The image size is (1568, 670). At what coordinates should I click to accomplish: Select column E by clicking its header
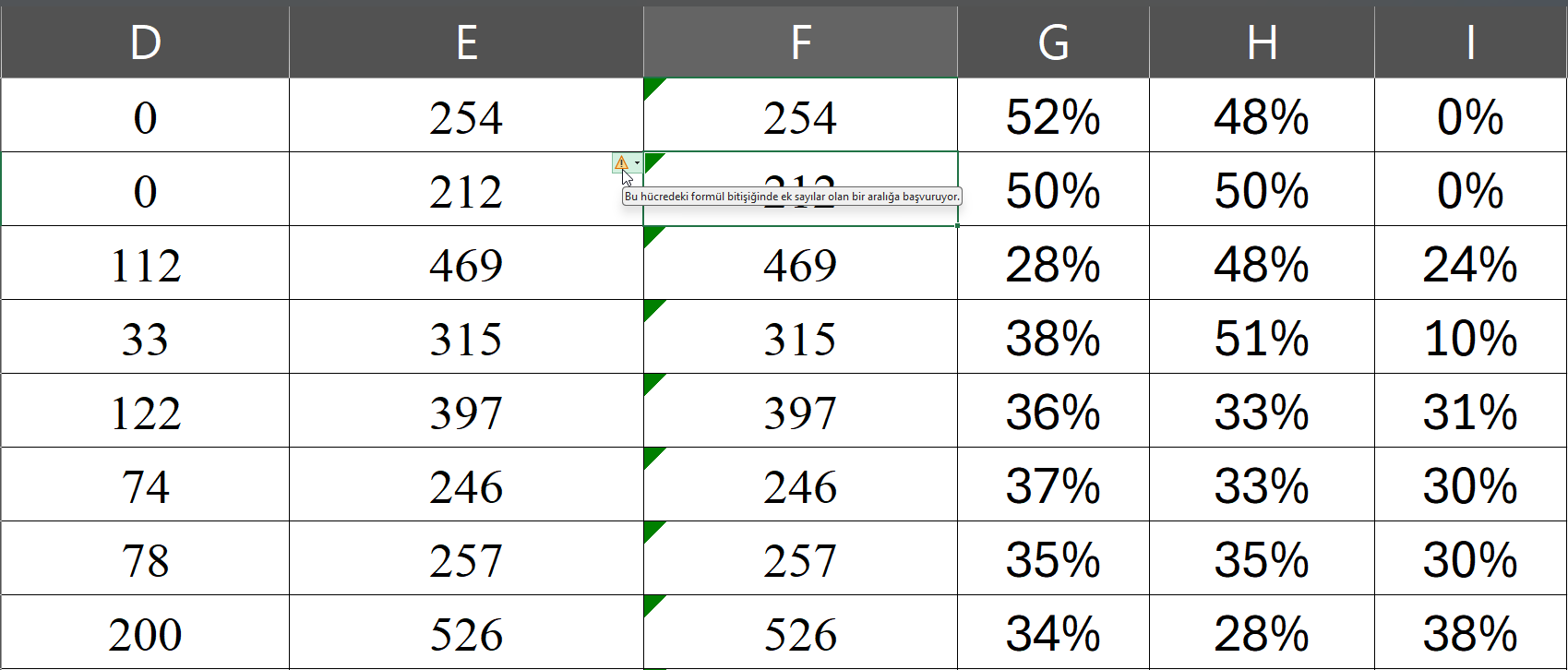(x=466, y=39)
